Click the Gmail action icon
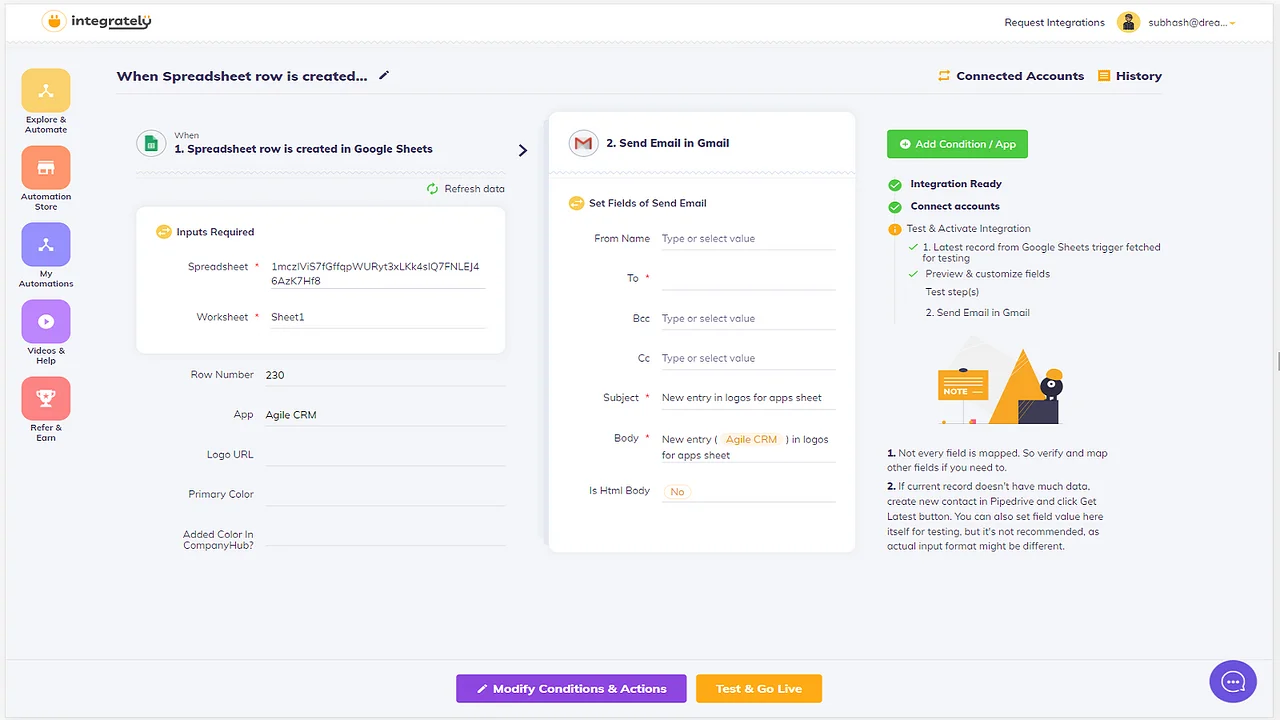The width and height of the screenshot is (1280, 720). pos(584,143)
